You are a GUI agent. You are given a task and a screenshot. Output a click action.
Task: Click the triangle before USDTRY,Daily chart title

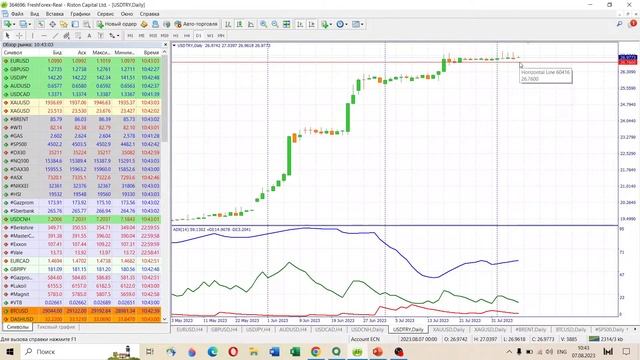(x=174, y=46)
